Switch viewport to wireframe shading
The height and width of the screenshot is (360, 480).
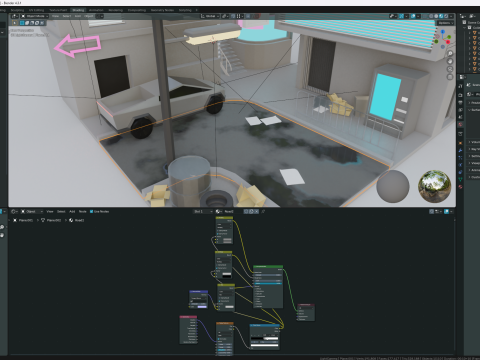tap(431, 16)
